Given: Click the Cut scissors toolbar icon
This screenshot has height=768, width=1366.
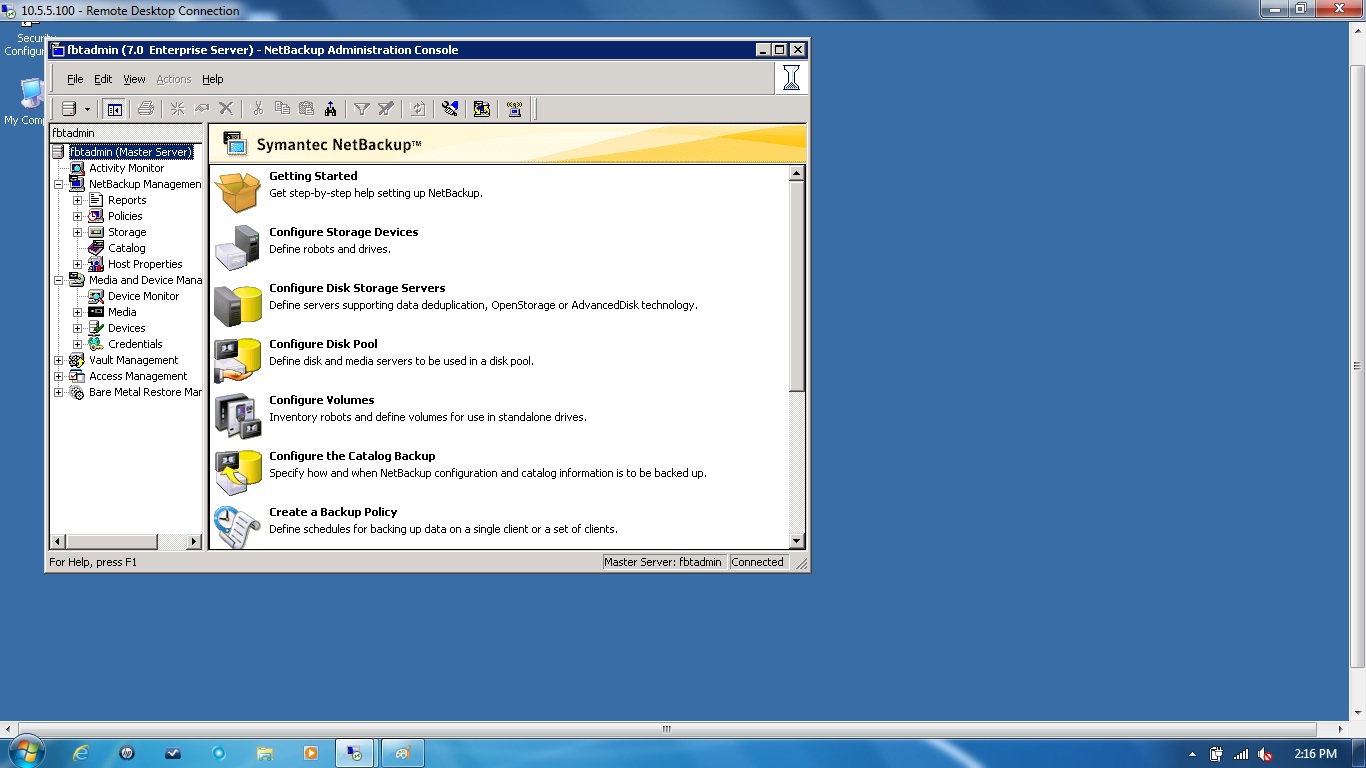Looking at the screenshot, I should [257, 108].
